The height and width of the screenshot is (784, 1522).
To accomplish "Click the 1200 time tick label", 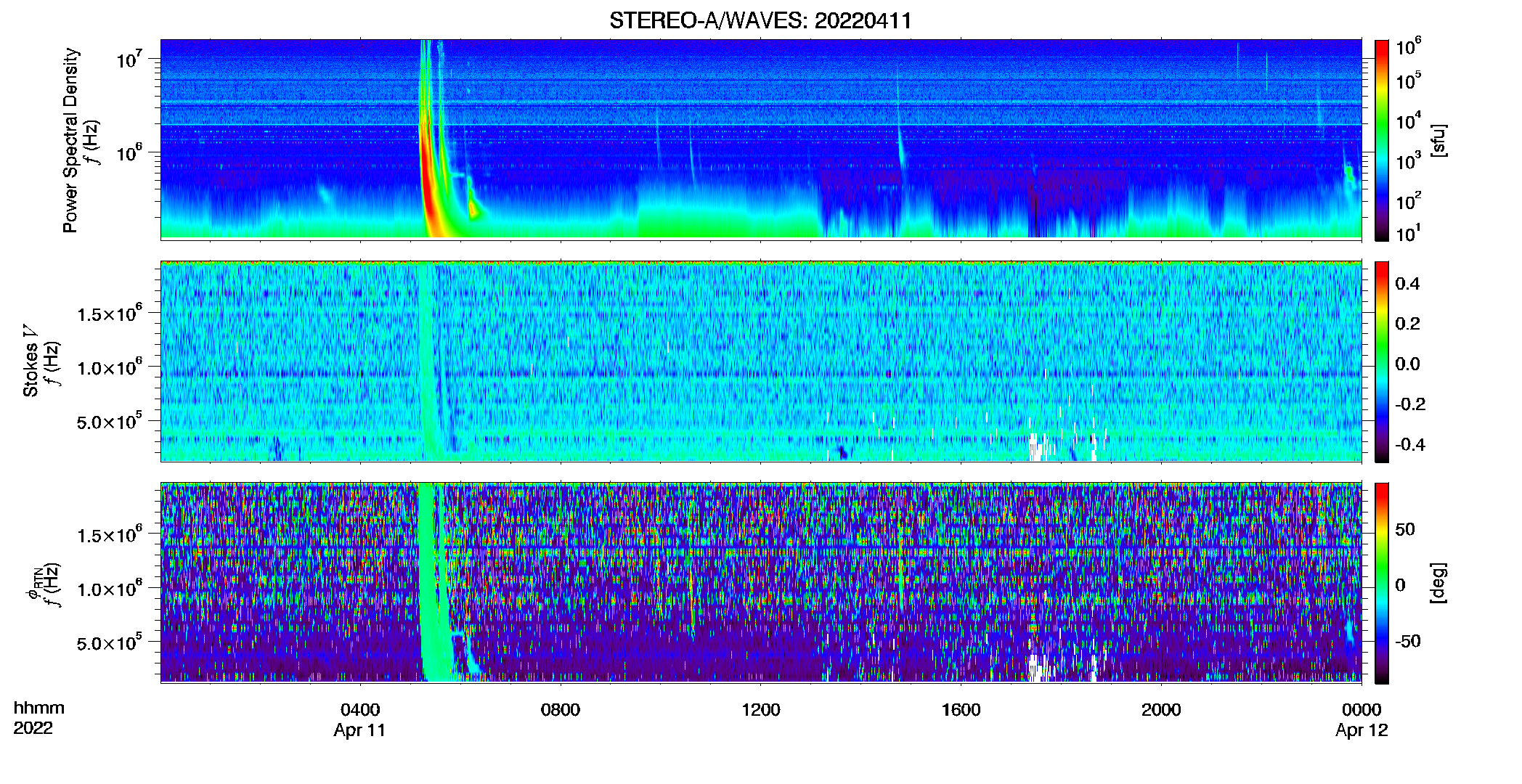I will 760,709.
